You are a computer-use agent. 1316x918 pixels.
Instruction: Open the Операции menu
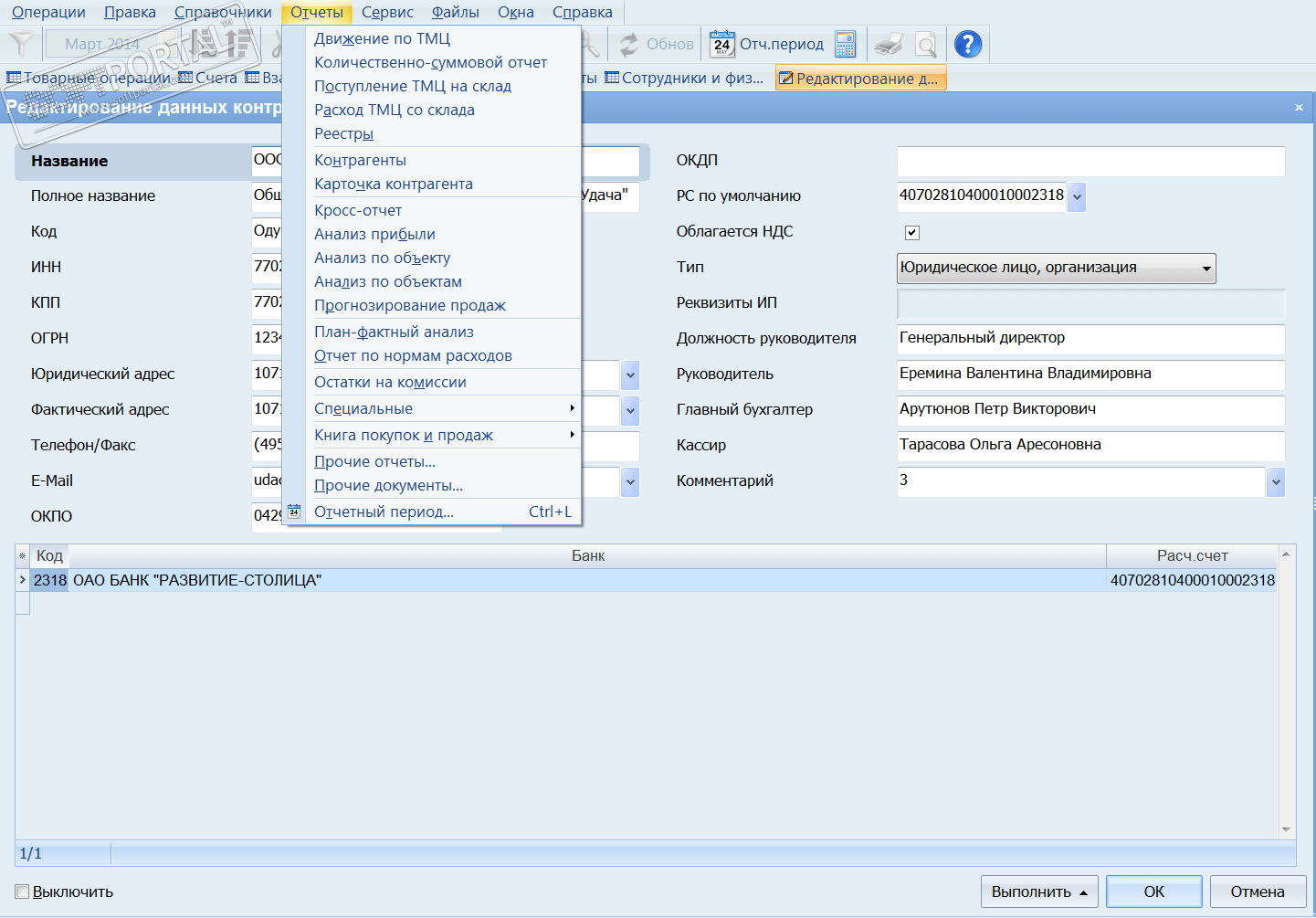pyautogui.click(x=48, y=12)
